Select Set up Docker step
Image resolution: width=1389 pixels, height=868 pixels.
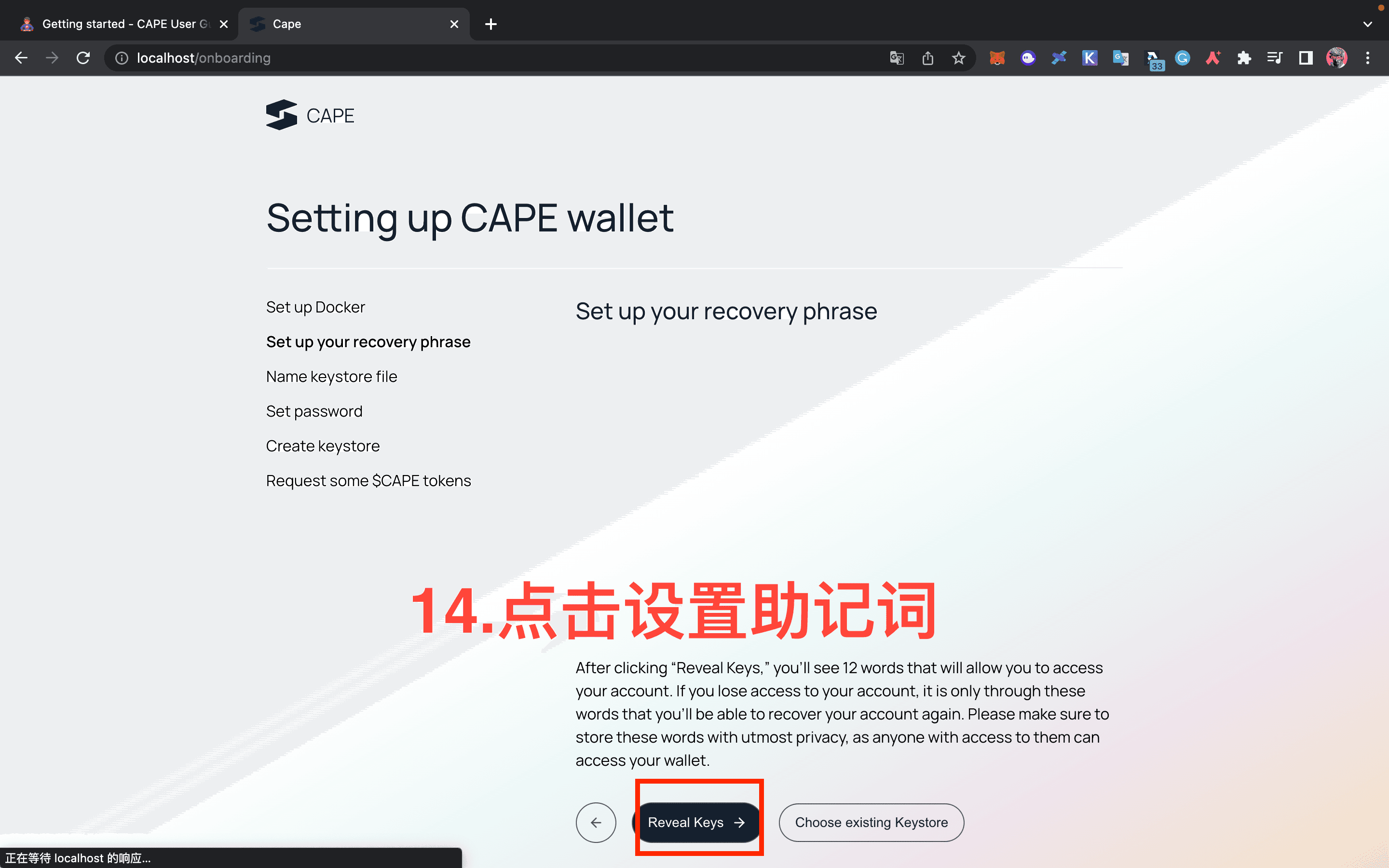[315, 306]
